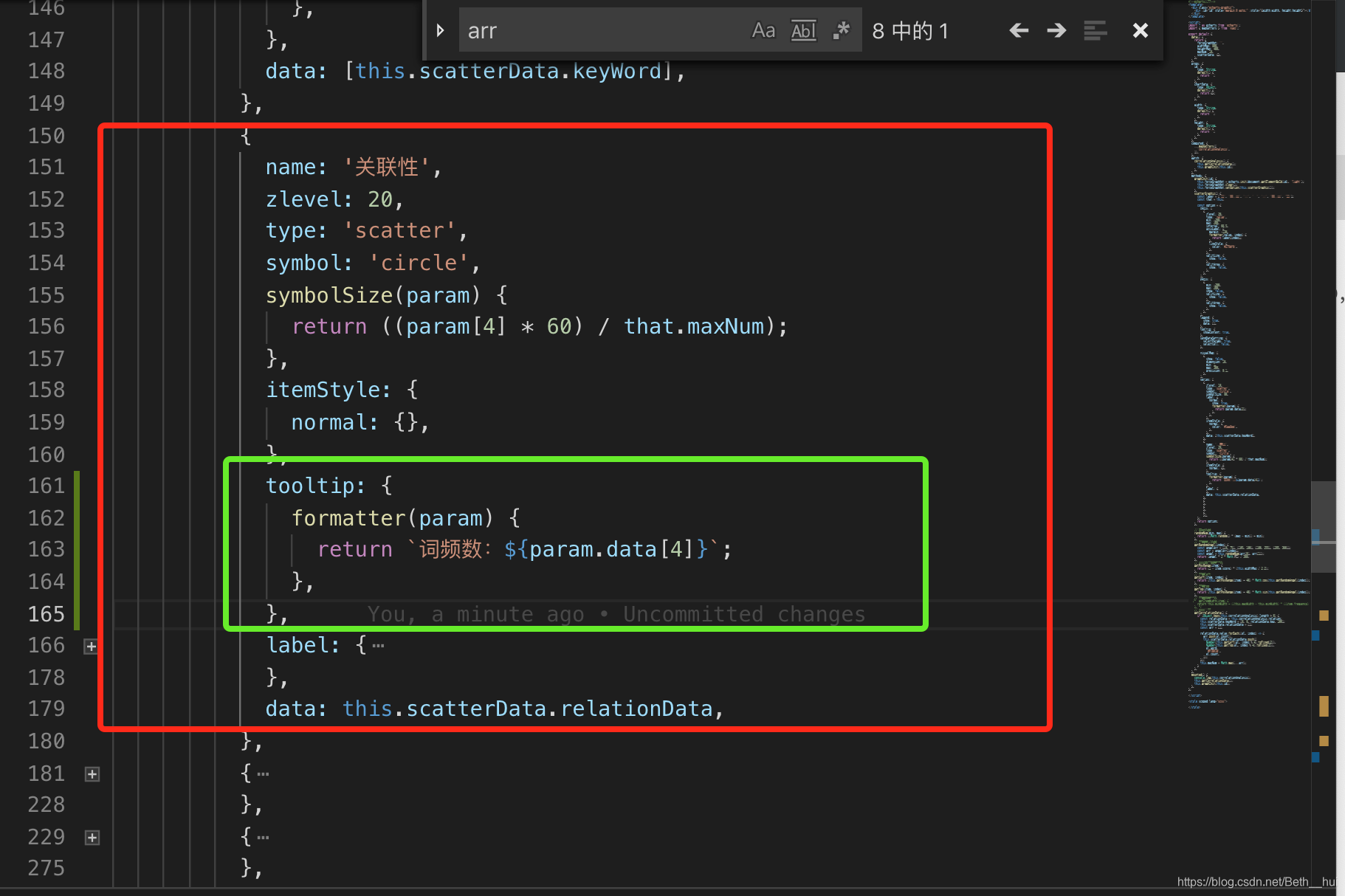The width and height of the screenshot is (1345, 896).
Task: Click 'formatter(param)' method text
Action: 392,518
